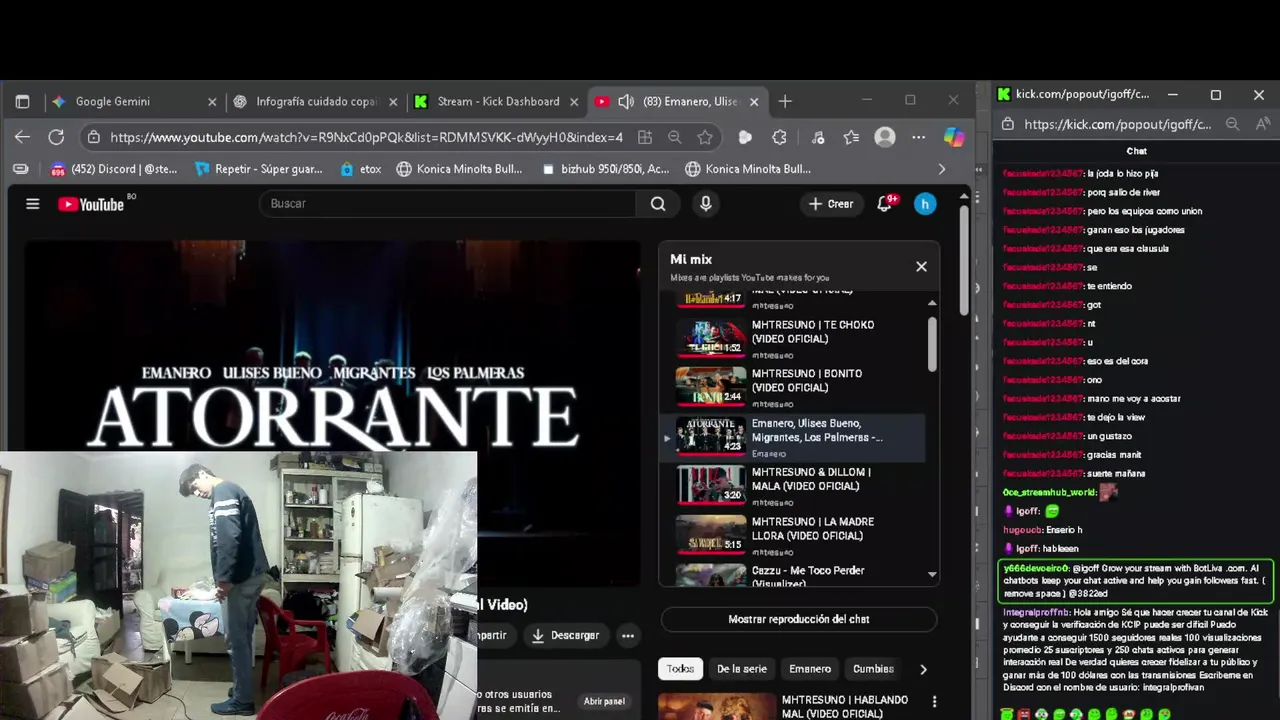Open the YouTube account avatar "h"

click(925, 204)
